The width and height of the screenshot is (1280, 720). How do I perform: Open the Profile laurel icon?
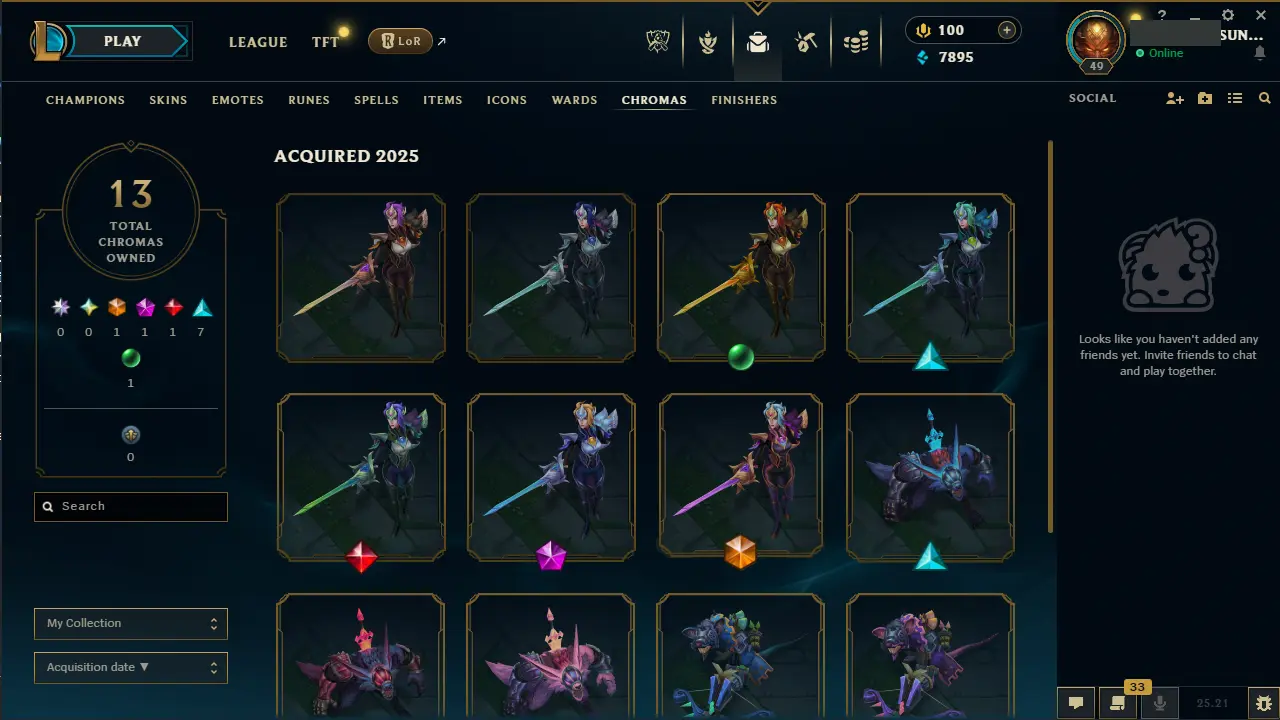708,42
